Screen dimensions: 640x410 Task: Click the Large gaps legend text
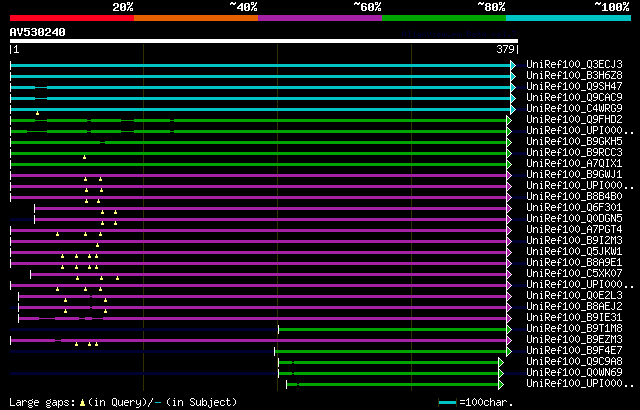(42, 403)
